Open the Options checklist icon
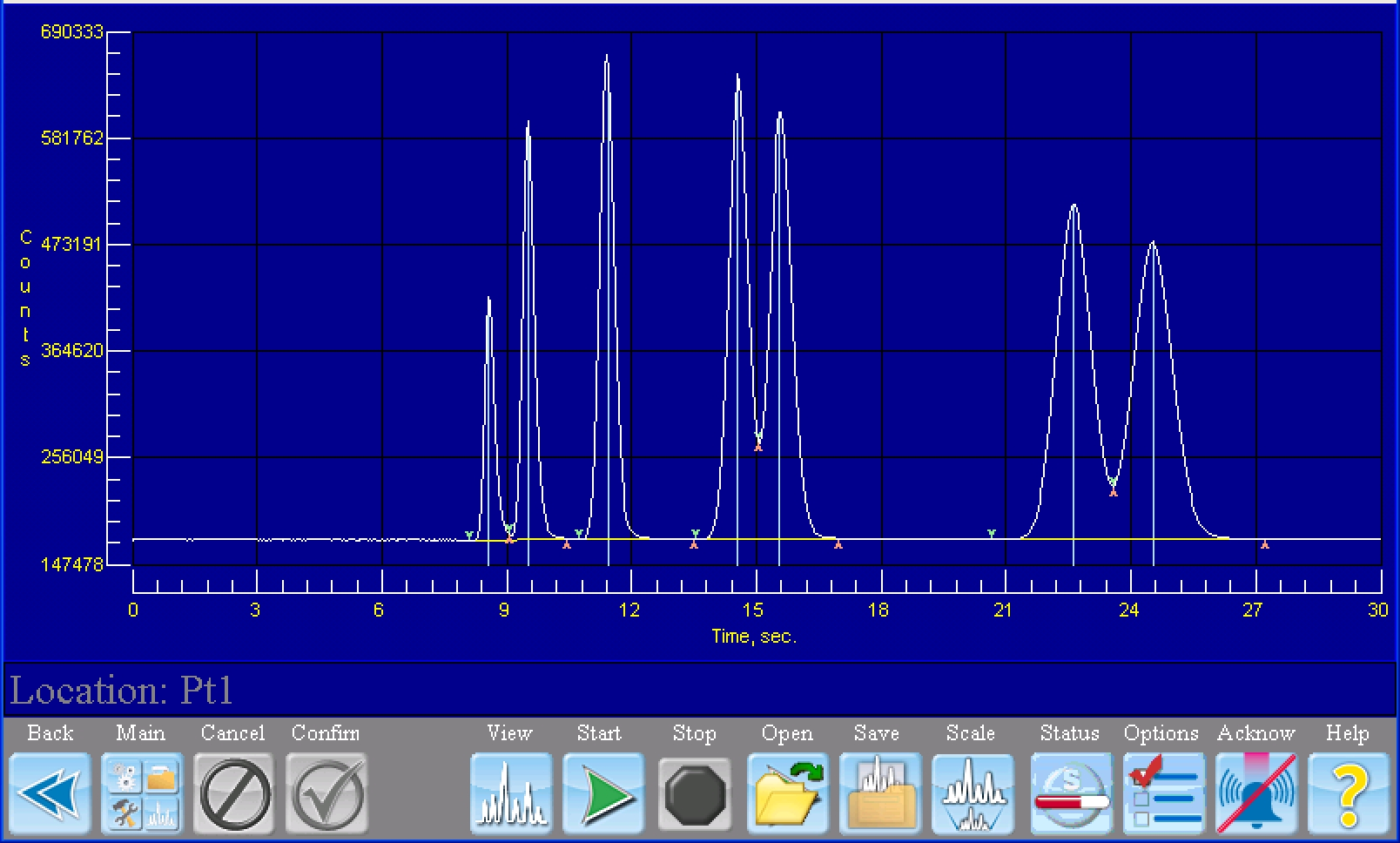The width and height of the screenshot is (1400, 843). 1163,793
